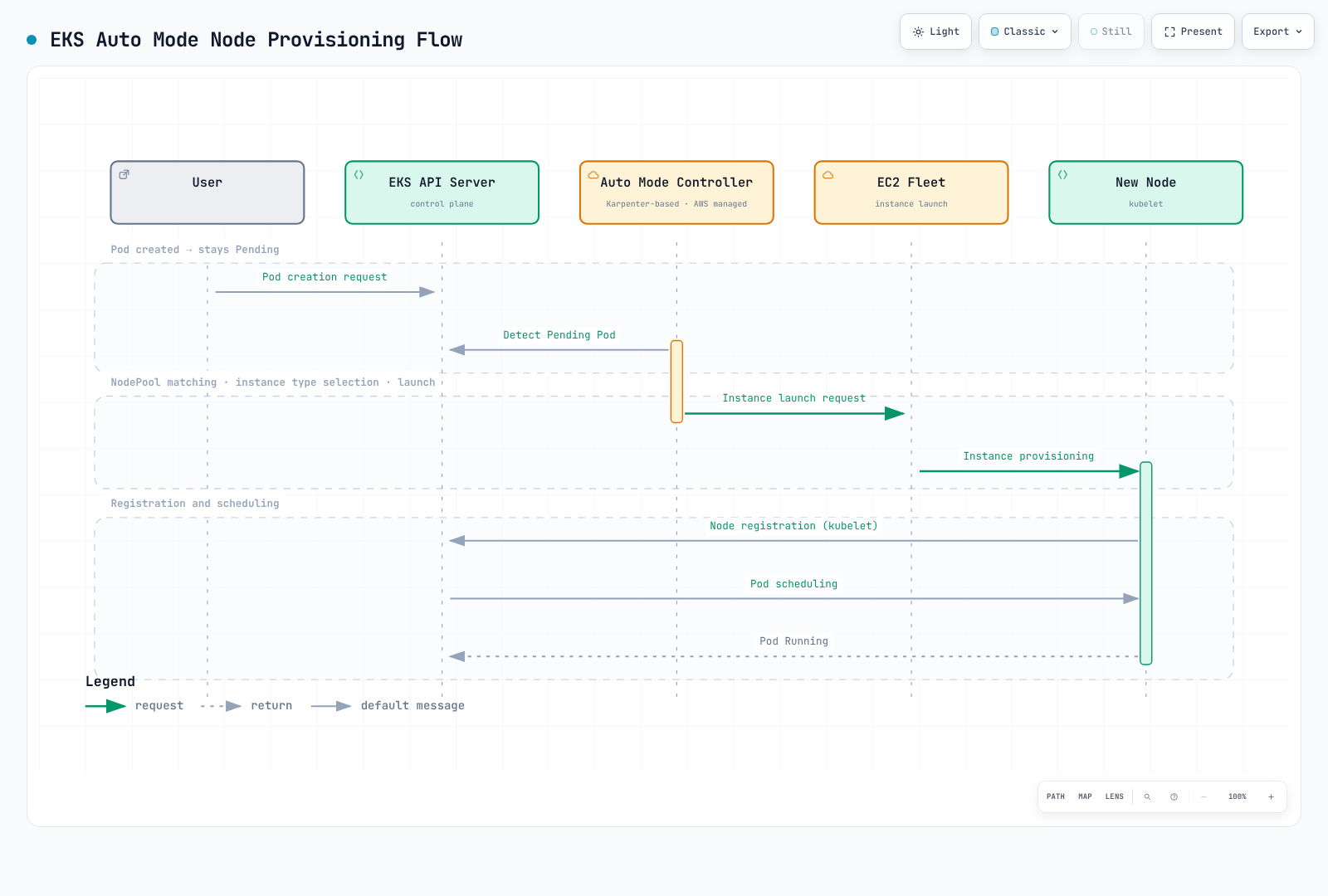Toggle the Still animation button
This screenshot has height=896, width=1328.
click(x=1111, y=32)
